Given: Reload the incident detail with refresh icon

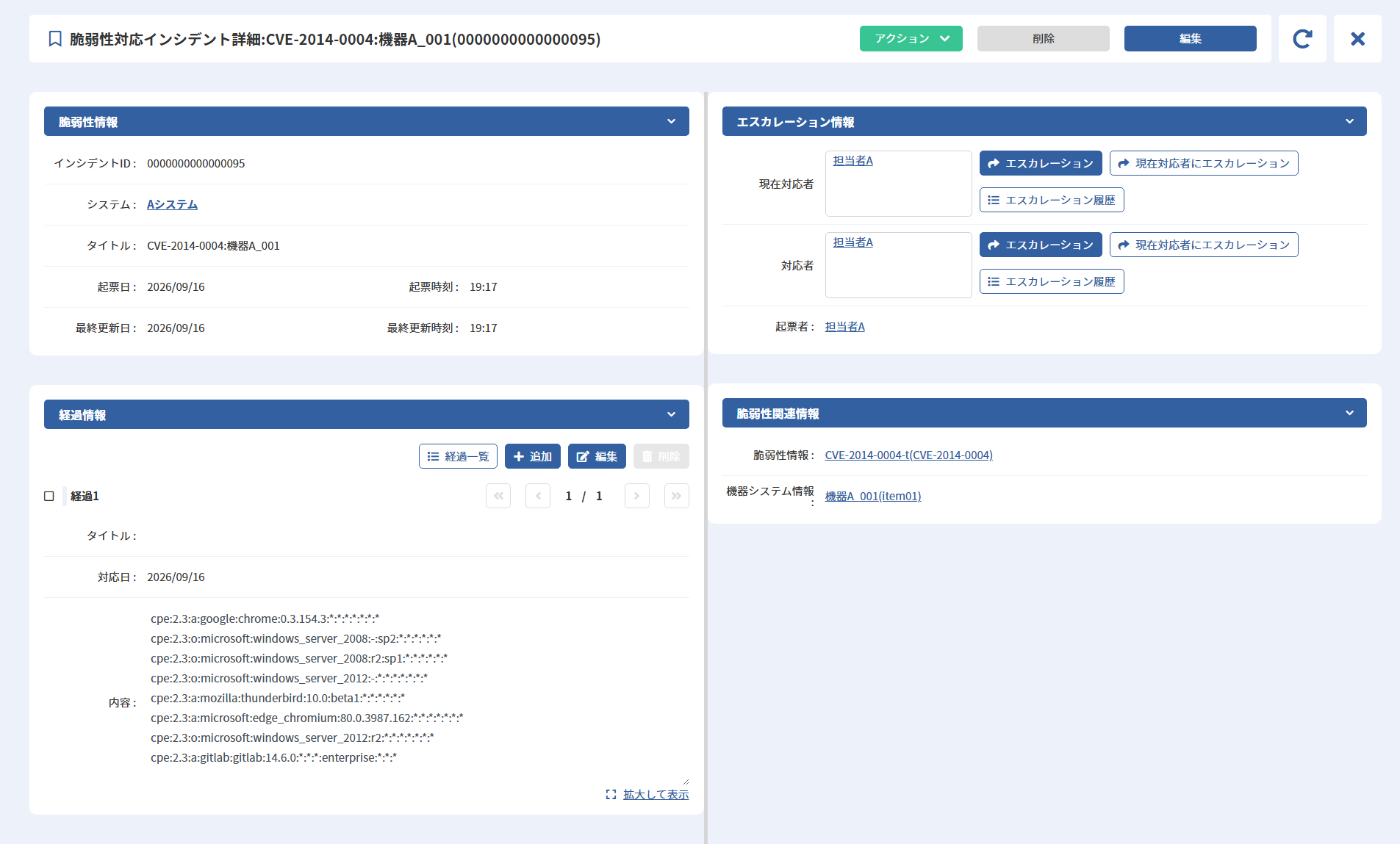Looking at the screenshot, I should (x=1302, y=39).
